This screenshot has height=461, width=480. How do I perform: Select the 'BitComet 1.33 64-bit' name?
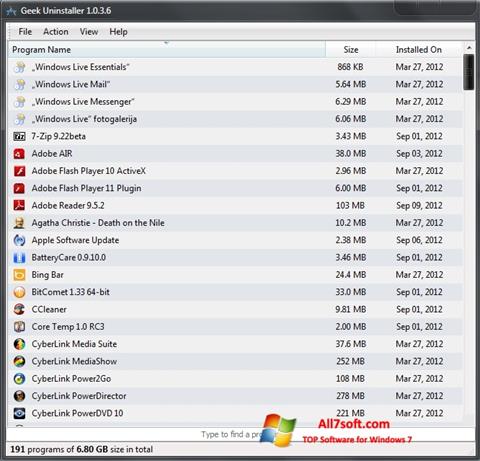71,292
